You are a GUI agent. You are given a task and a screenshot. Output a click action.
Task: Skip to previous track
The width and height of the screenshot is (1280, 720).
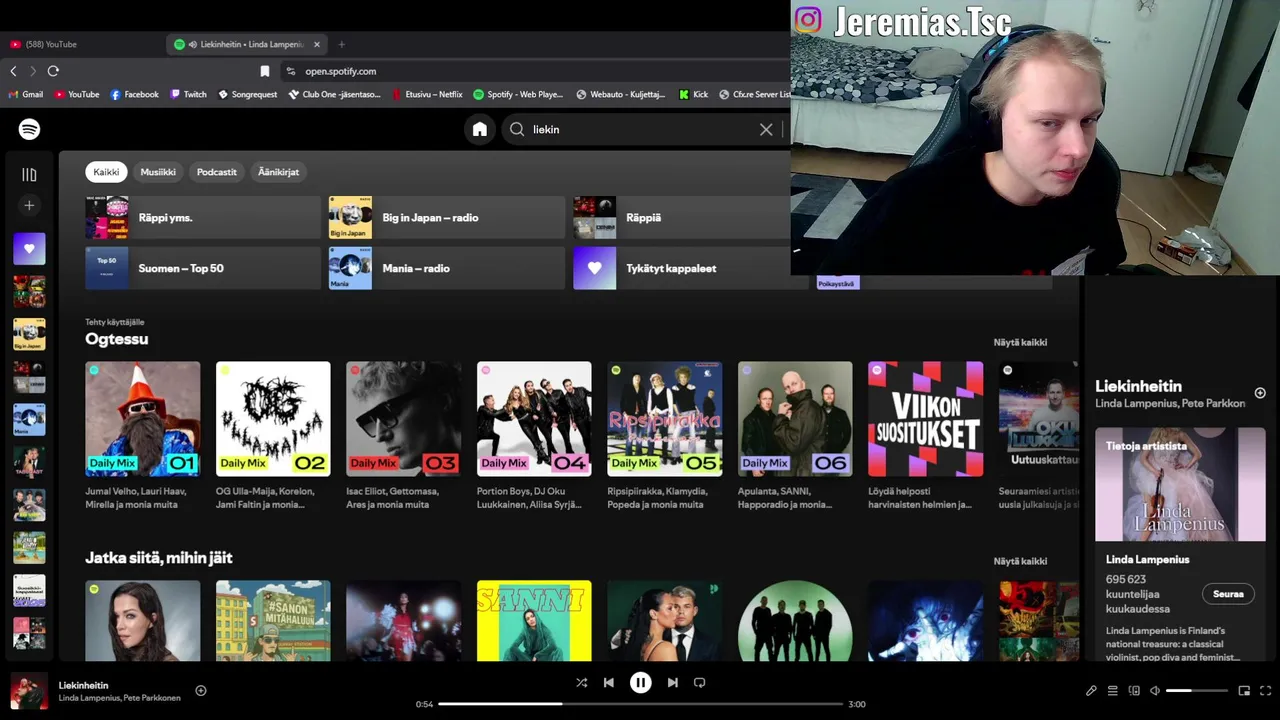click(x=608, y=683)
